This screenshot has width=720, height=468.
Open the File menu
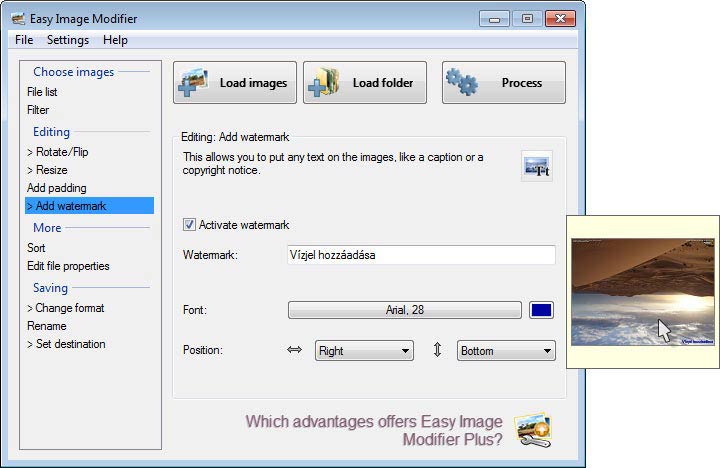pyautogui.click(x=24, y=40)
